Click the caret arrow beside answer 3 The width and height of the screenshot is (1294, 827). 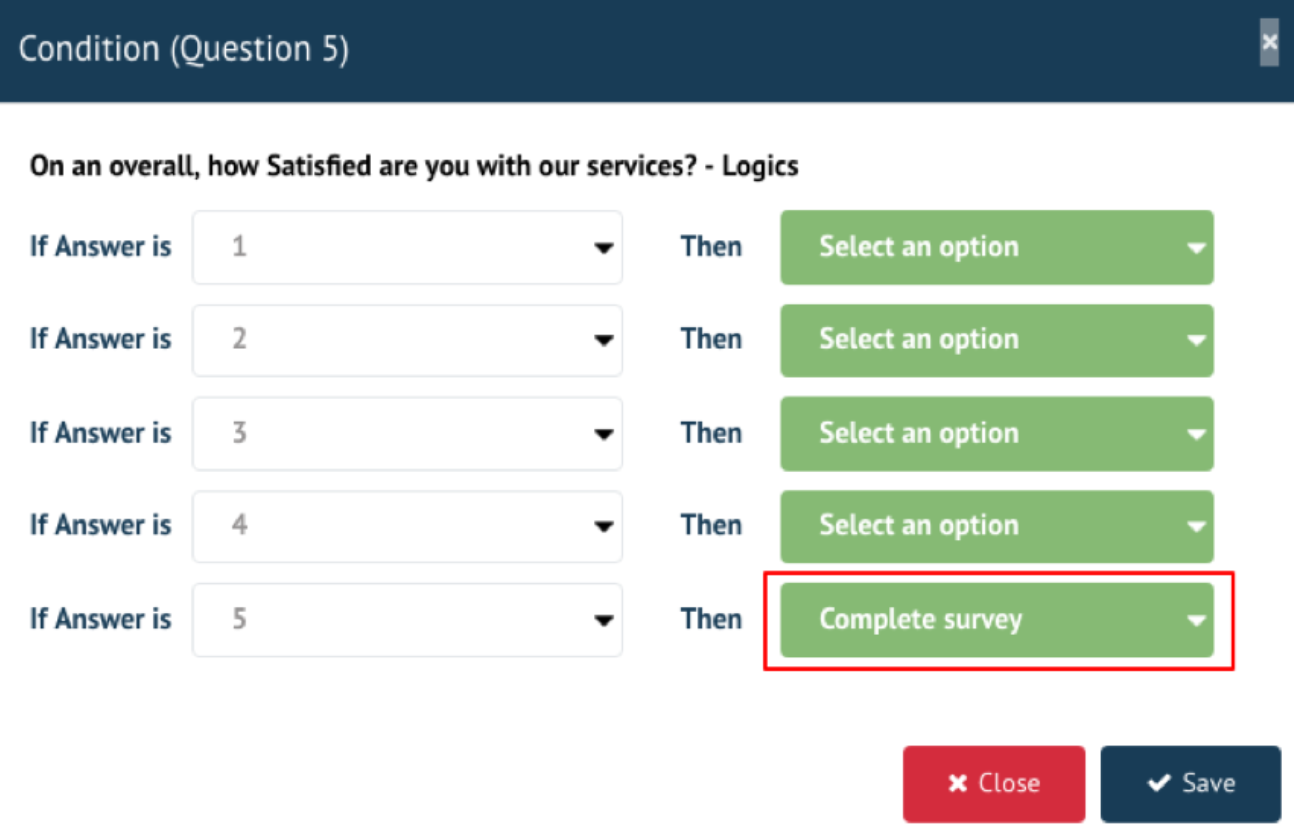pyautogui.click(x=603, y=434)
